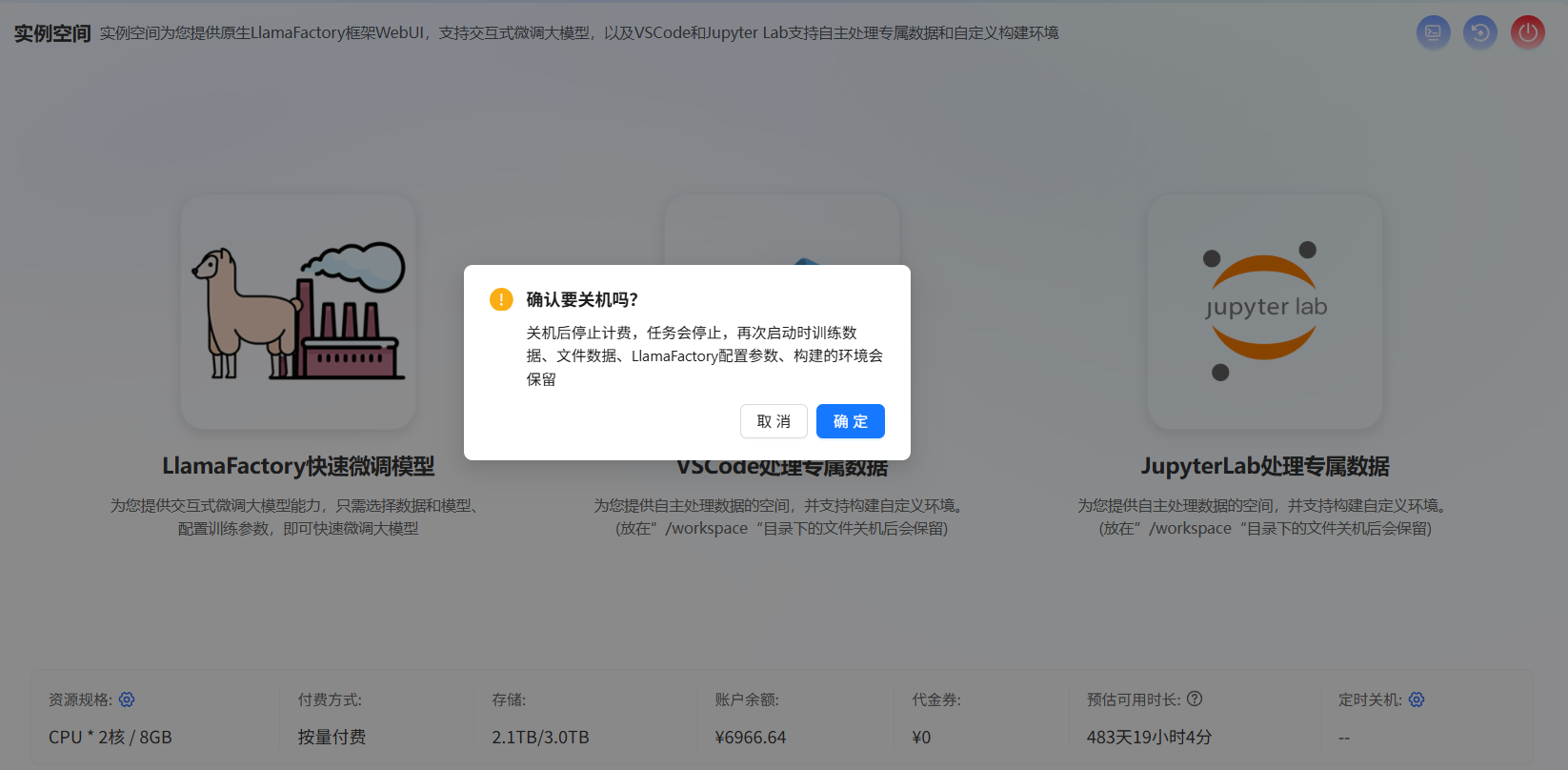
Task: Click the remaining time 483天19小时4分
Action: [1149, 737]
